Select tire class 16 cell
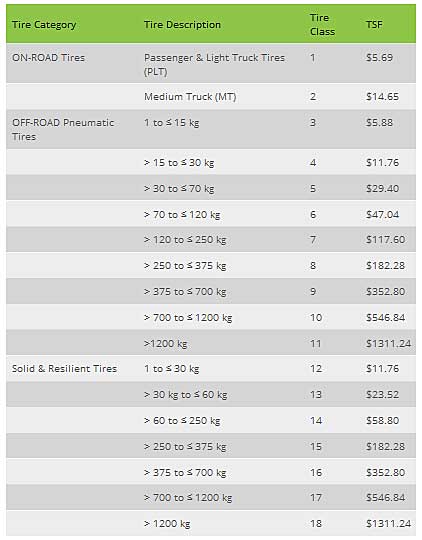Screen dimensions: 422x540 click(x=316, y=472)
